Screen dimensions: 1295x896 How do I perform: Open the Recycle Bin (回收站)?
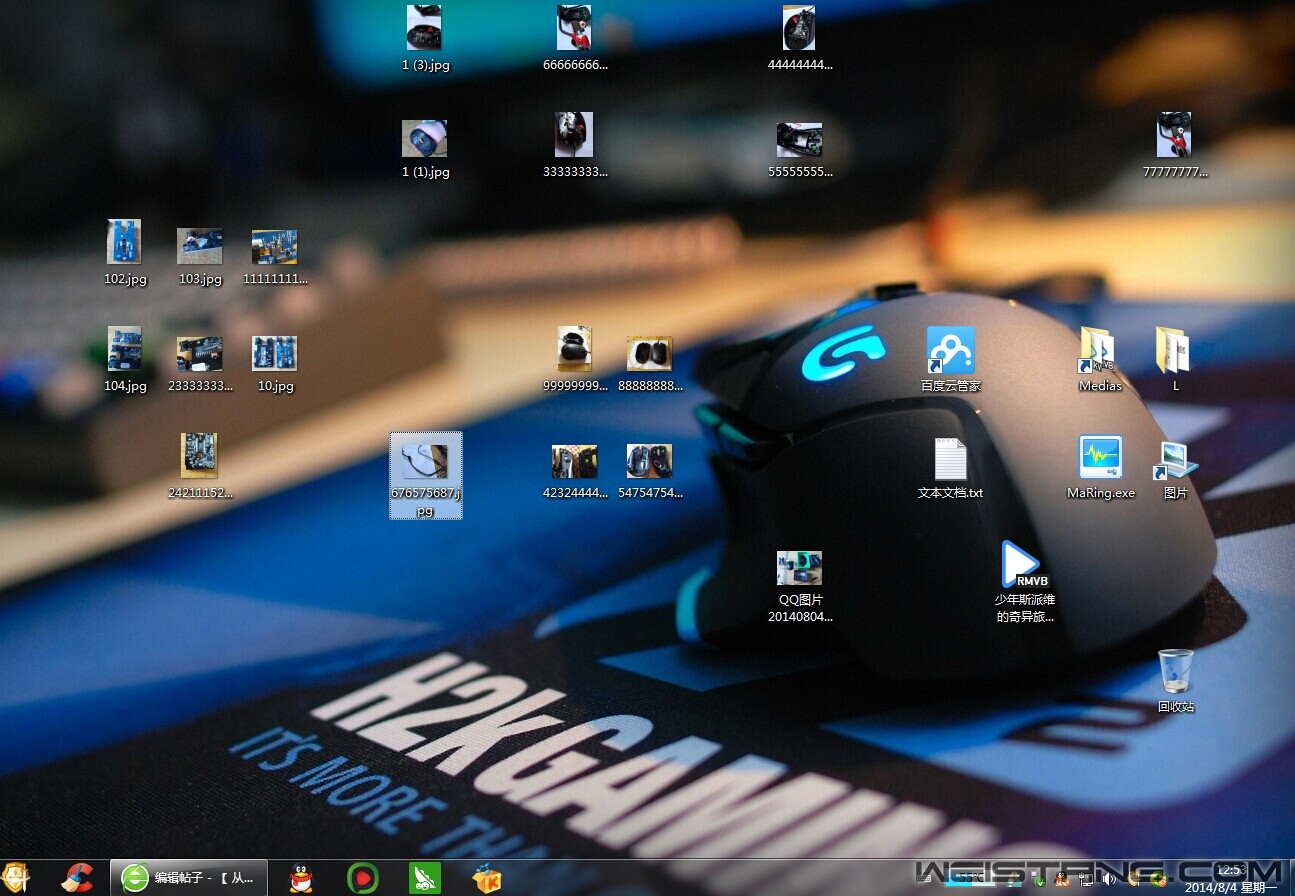pos(1176,672)
